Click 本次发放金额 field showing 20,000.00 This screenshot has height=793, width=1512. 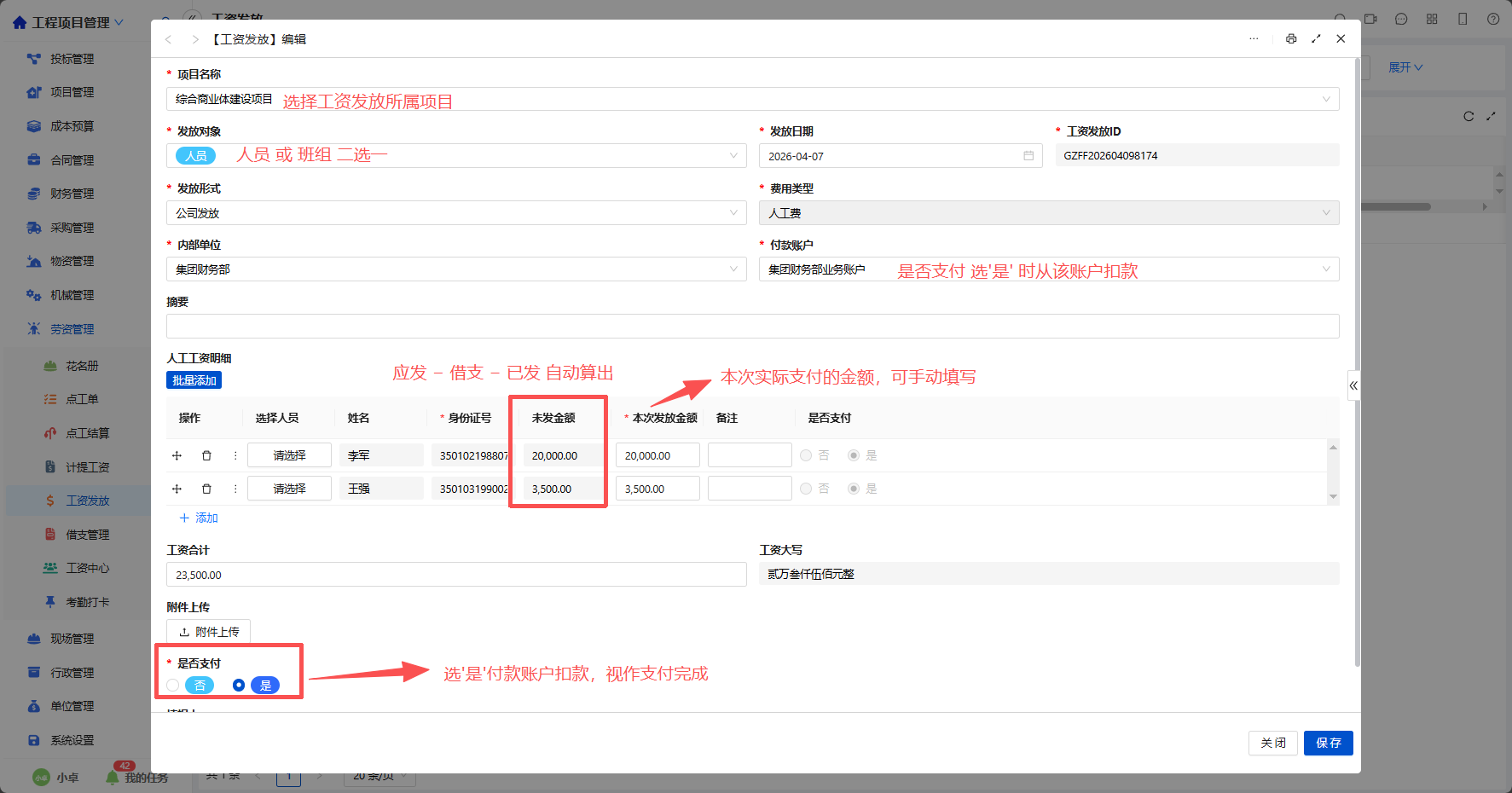[658, 455]
